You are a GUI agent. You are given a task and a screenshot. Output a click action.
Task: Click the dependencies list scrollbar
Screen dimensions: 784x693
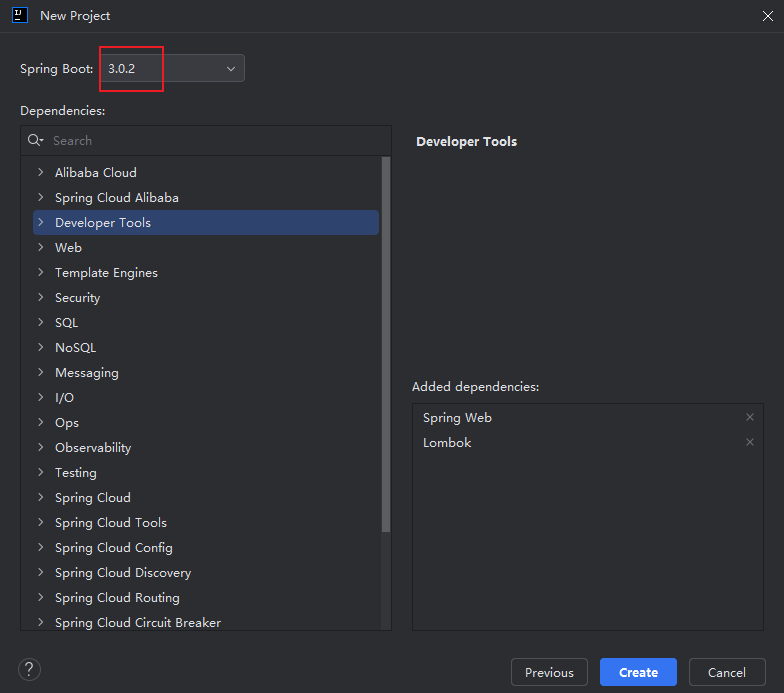[386, 344]
